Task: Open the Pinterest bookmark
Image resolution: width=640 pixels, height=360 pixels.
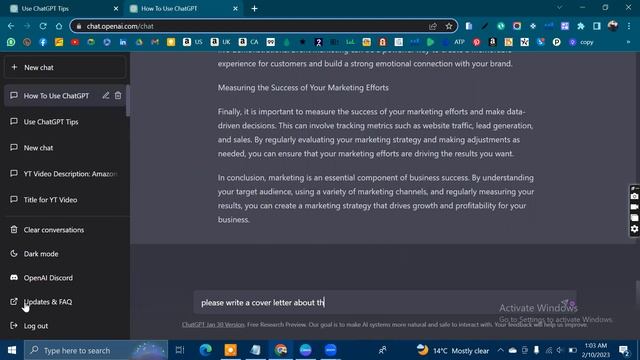Action: tap(476, 42)
